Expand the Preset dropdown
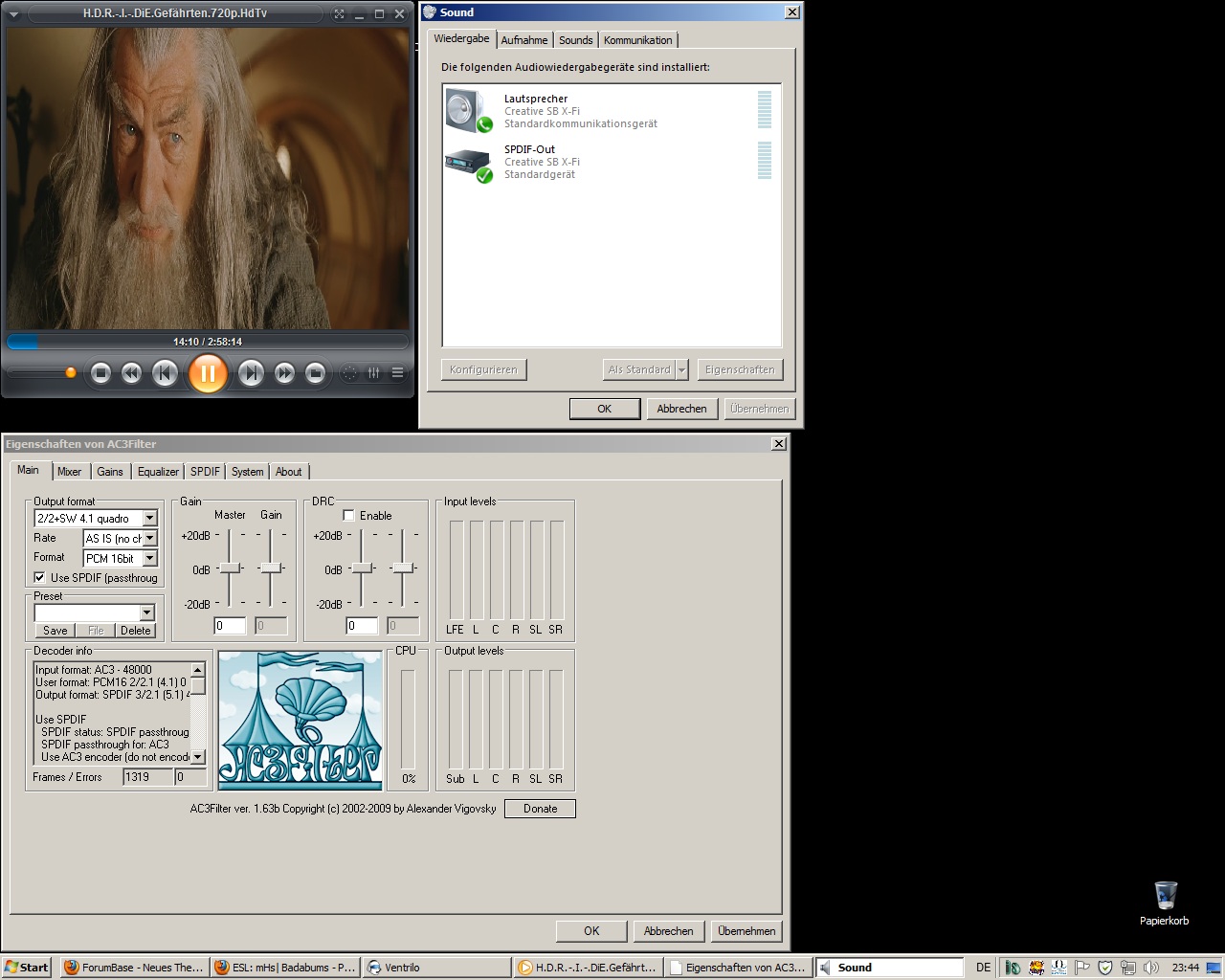Screen dimensions: 1225x980 click(146, 612)
